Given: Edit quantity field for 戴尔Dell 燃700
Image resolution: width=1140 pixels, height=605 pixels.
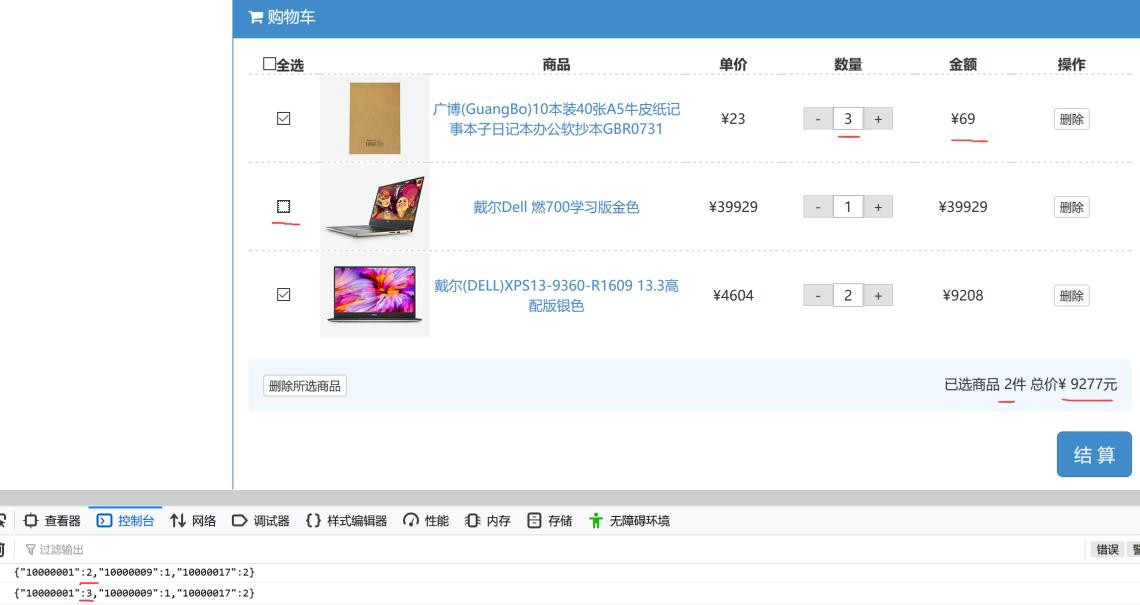Looking at the screenshot, I should tap(848, 207).
